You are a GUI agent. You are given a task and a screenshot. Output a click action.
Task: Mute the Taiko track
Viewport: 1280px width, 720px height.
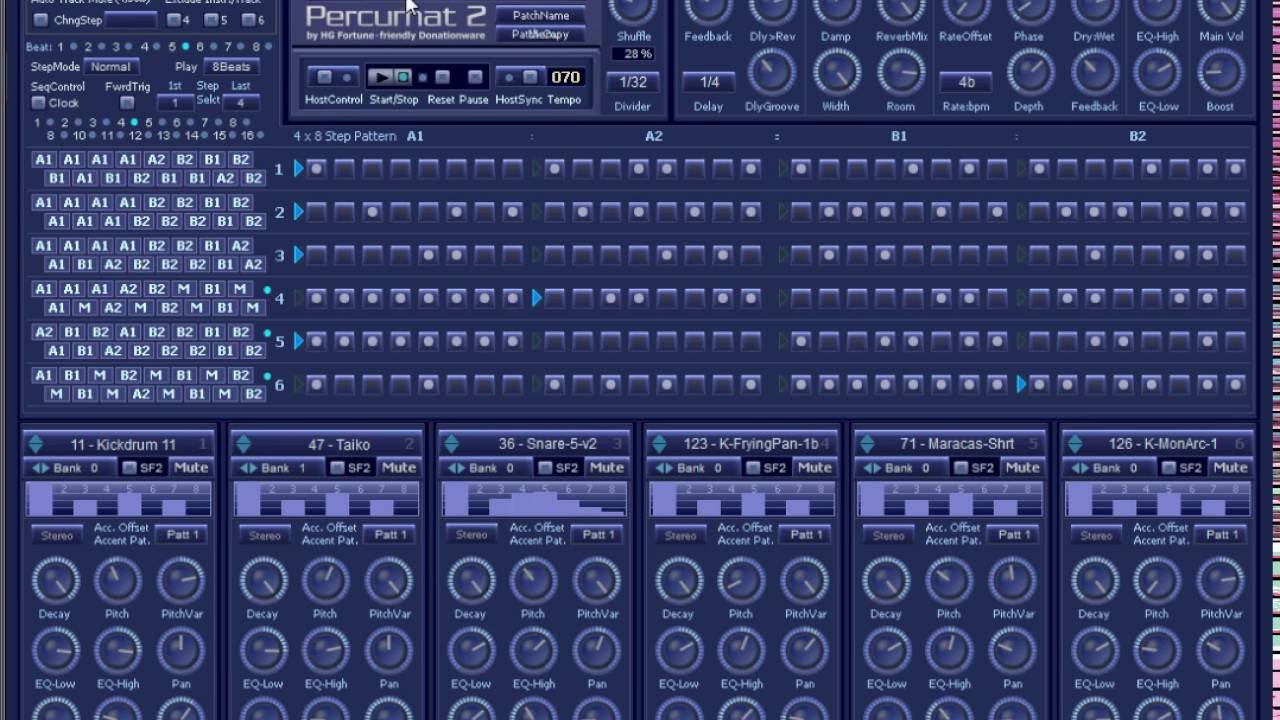click(399, 467)
